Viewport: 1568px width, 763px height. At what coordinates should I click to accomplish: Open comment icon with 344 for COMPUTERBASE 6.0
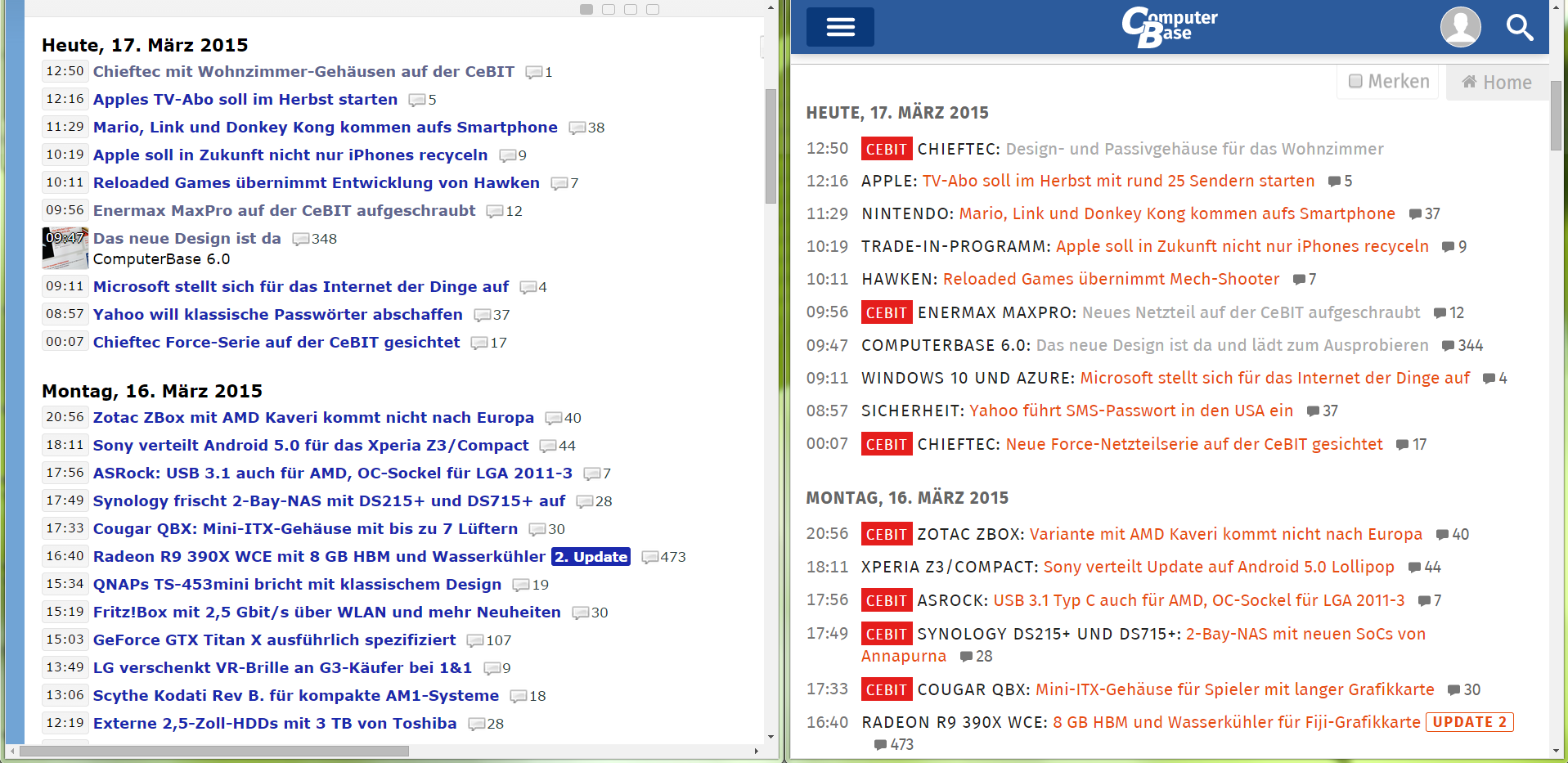click(x=1448, y=345)
